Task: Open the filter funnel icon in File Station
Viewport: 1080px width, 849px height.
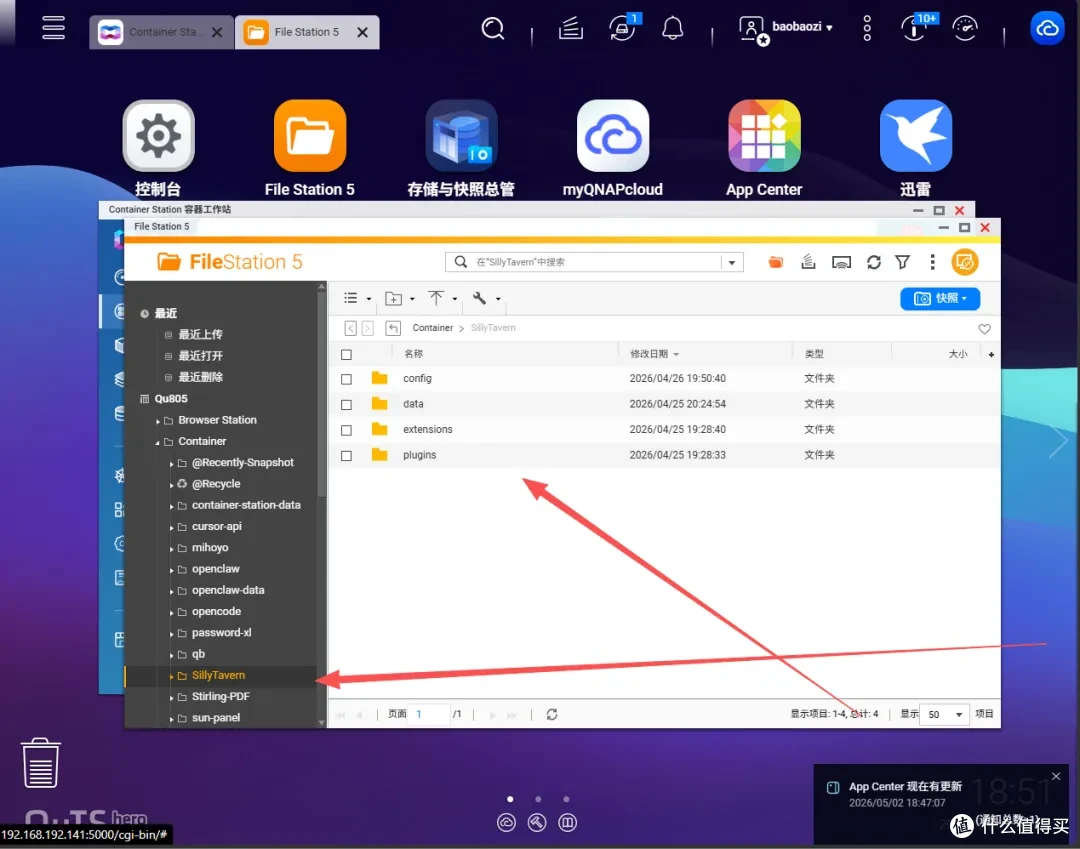Action: pos(902,262)
